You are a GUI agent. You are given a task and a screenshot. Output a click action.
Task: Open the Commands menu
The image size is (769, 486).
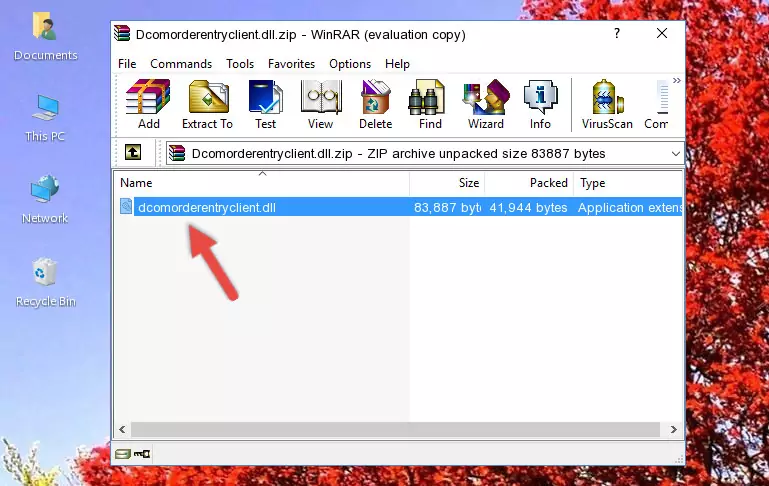click(x=181, y=64)
